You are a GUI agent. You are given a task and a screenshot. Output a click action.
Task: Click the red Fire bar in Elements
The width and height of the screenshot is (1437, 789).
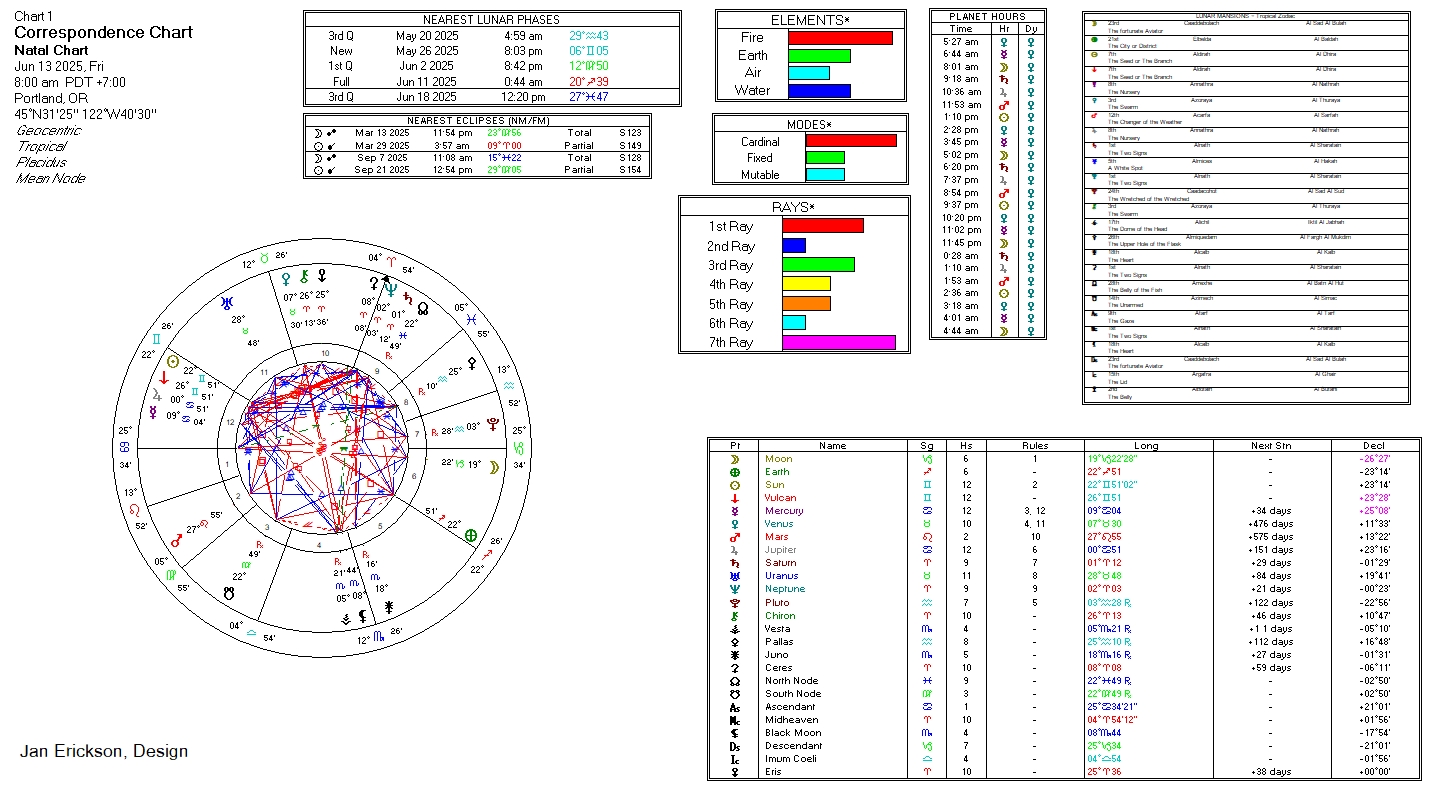click(x=840, y=38)
